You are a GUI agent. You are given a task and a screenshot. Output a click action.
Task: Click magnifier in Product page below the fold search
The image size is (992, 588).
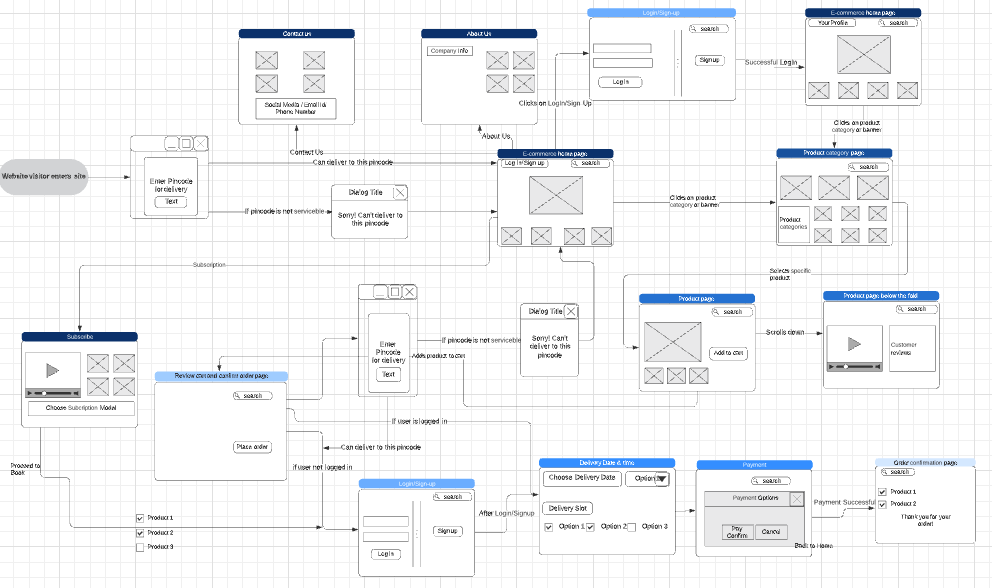point(901,309)
